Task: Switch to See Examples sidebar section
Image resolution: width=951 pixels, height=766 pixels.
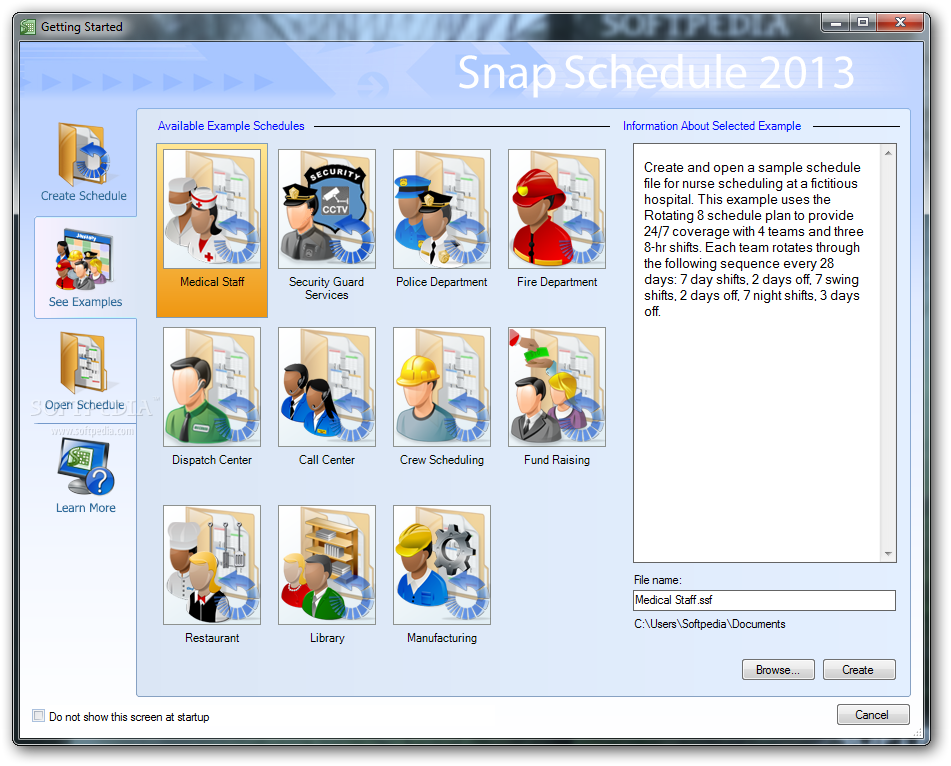Action: (x=85, y=267)
